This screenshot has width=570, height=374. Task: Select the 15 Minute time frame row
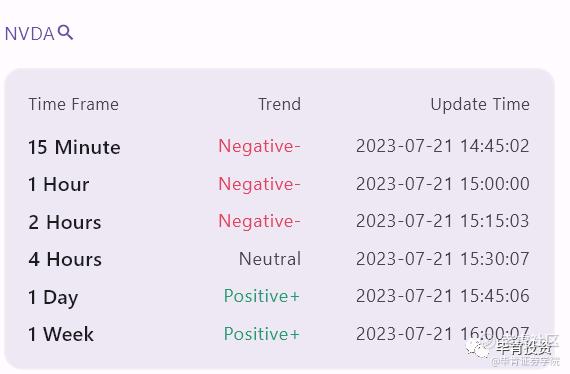click(279, 146)
